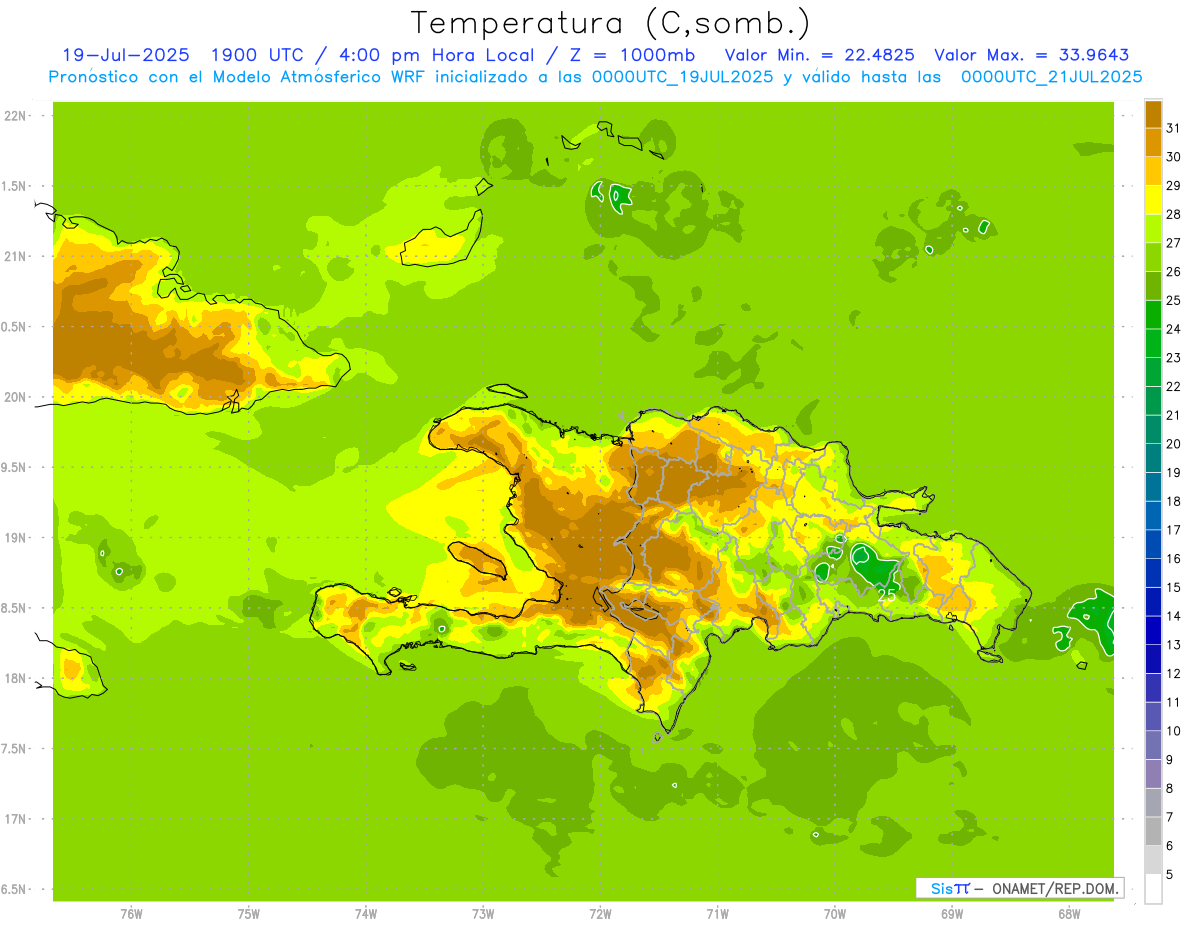Pick the legend swatch between 24 and 25

(1153, 315)
